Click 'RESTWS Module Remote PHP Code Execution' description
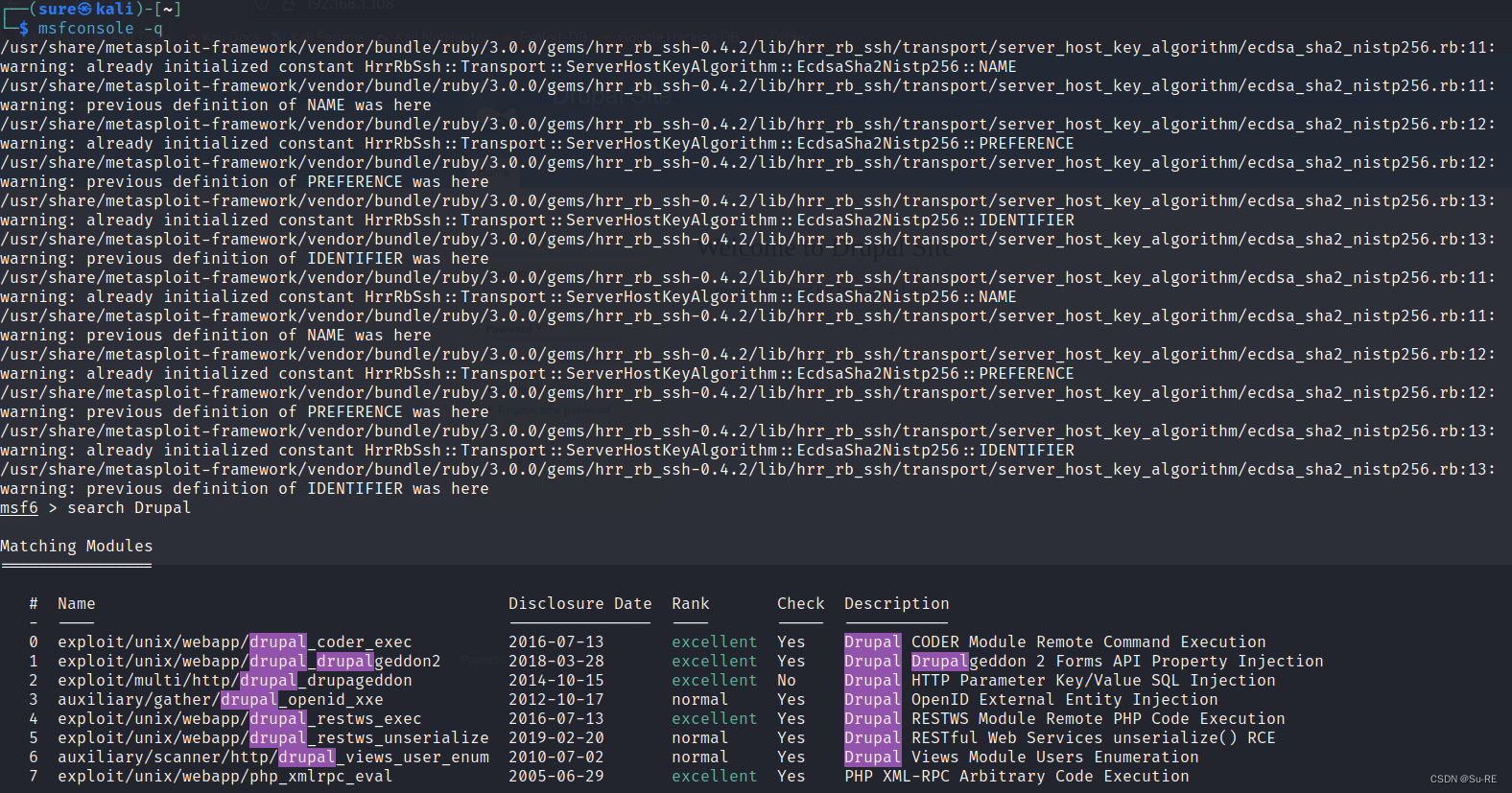Screen dimensions: 1512x793 (1099, 718)
